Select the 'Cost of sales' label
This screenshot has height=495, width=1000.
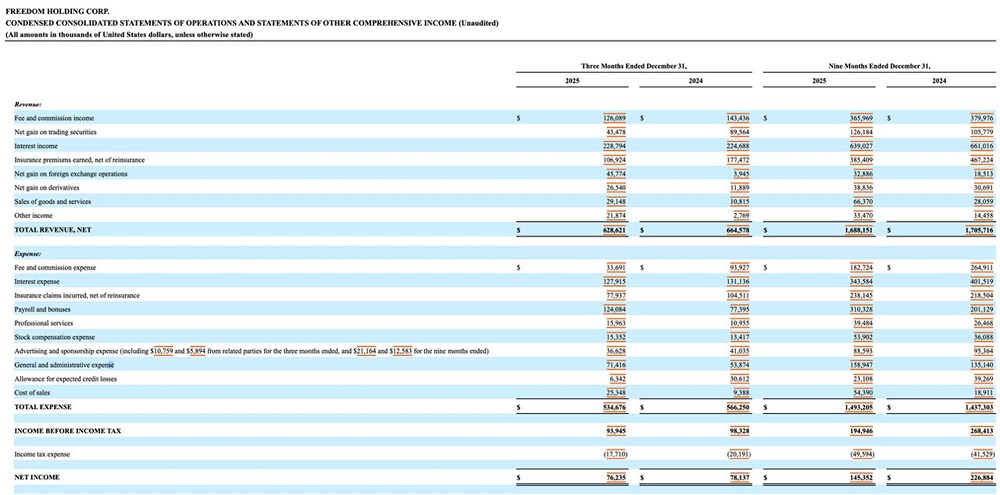click(x=32, y=393)
